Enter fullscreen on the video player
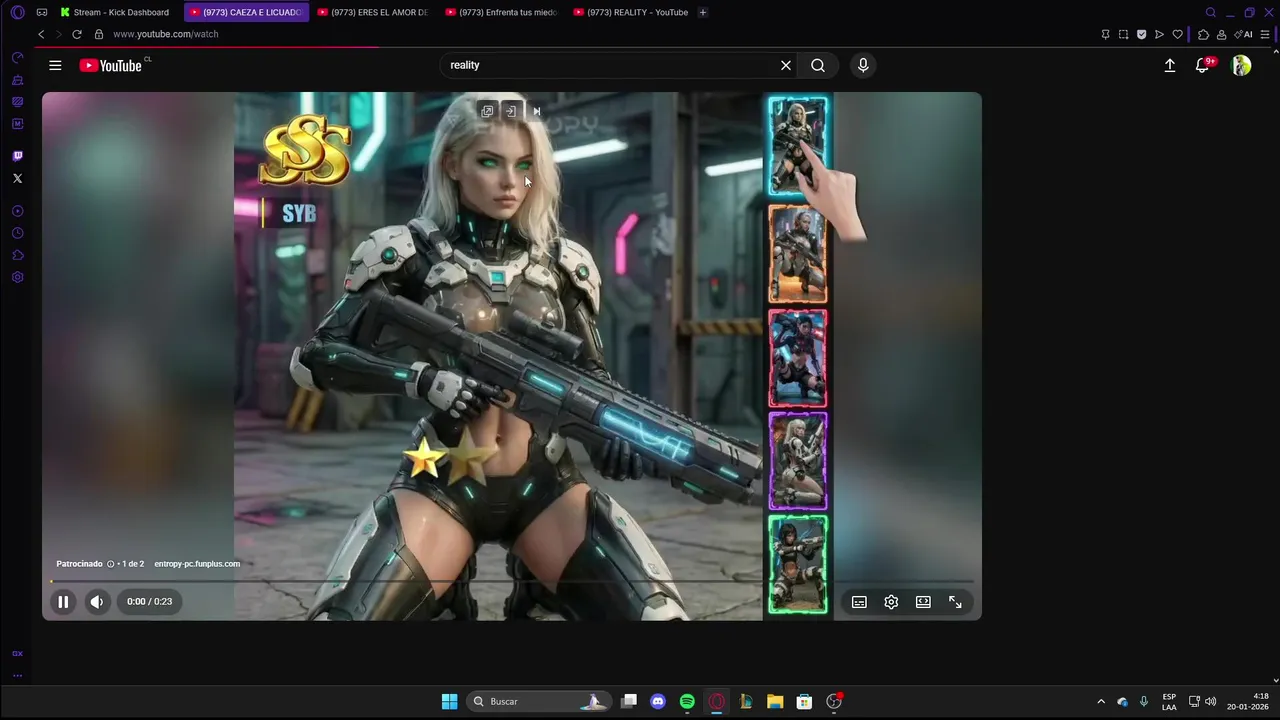The image size is (1280, 720). point(955,602)
